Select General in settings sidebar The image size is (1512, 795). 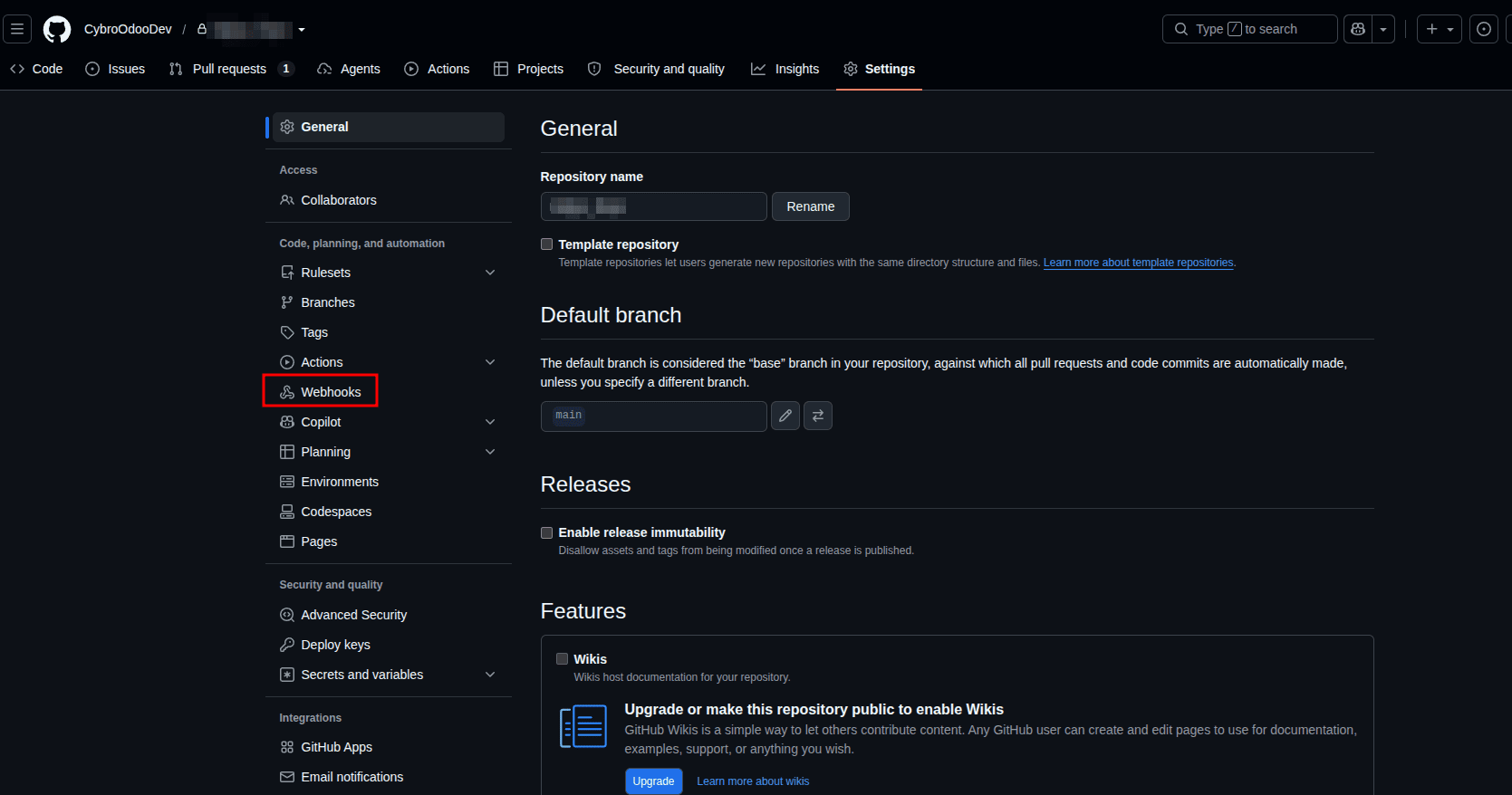[x=389, y=127]
